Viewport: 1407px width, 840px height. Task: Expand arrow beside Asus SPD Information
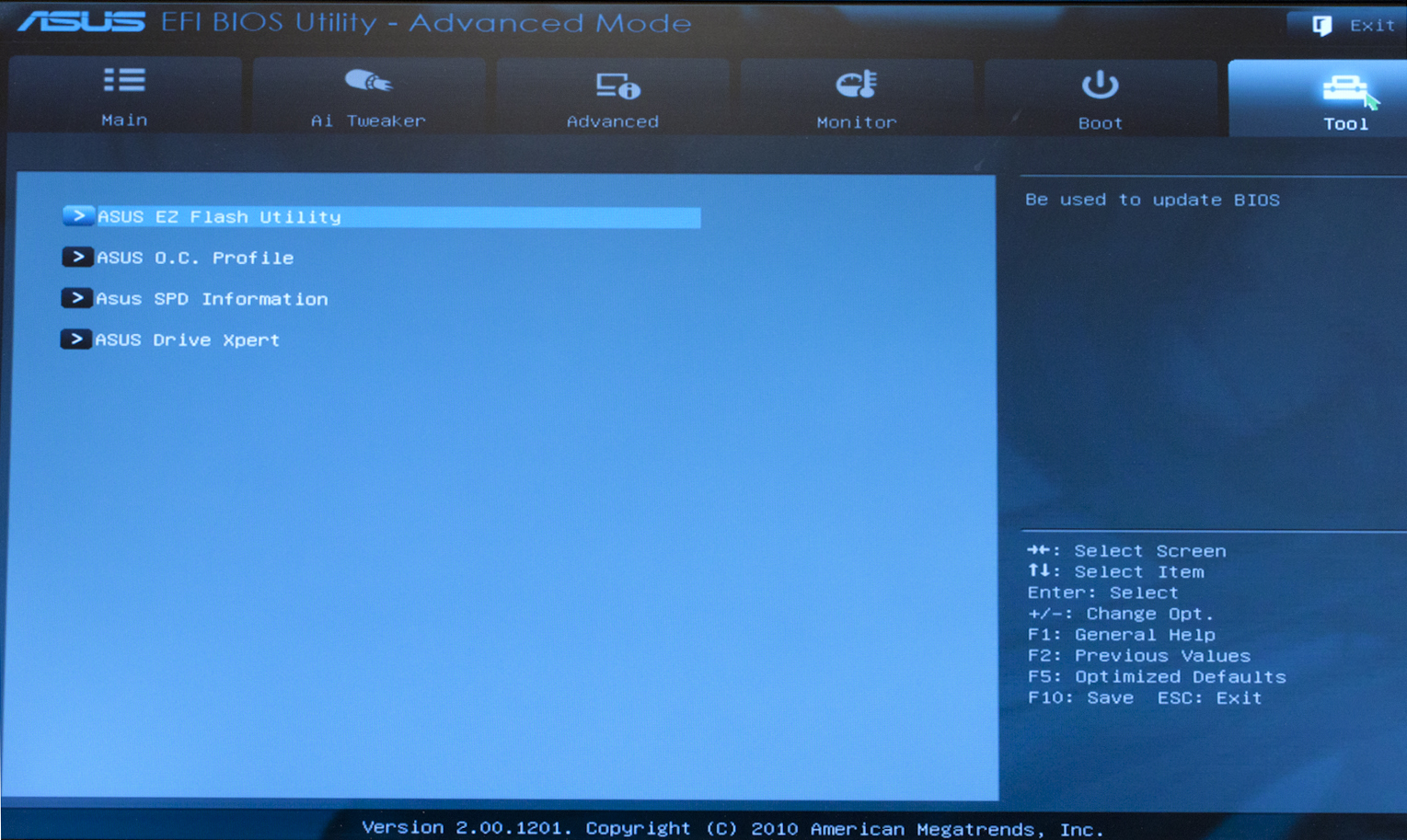(76, 298)
